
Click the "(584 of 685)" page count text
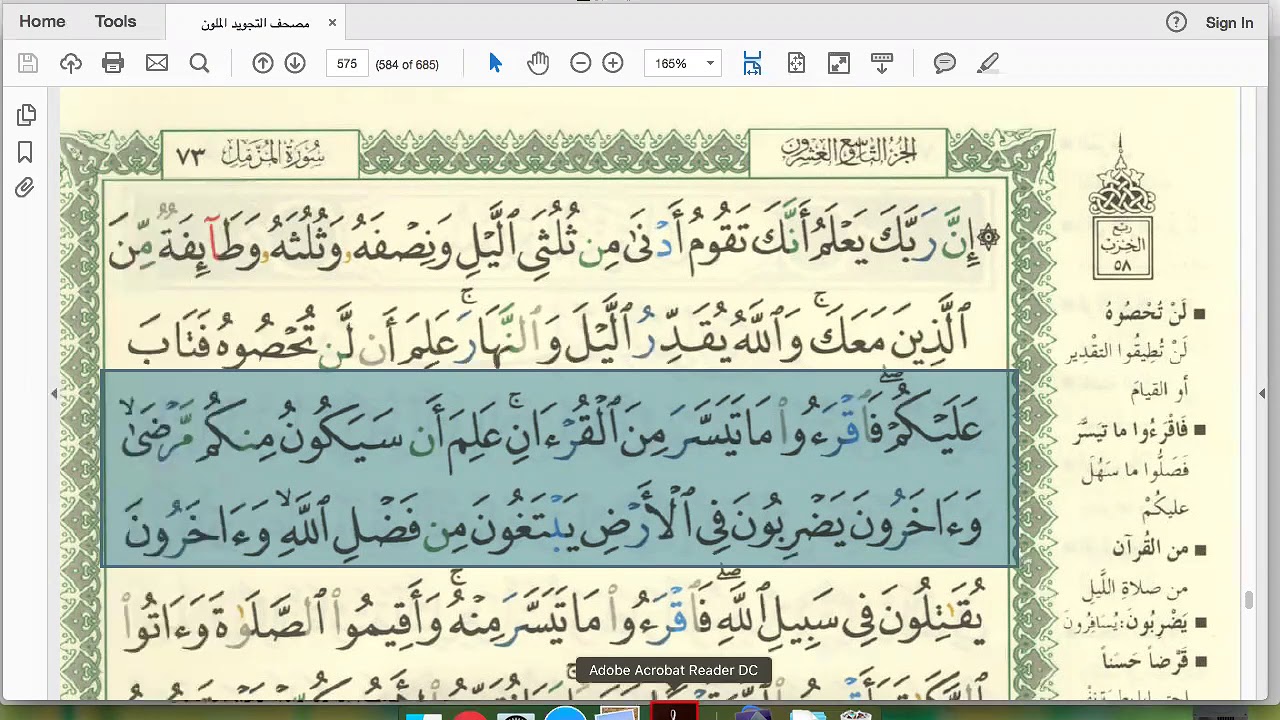tap(407, 64)
